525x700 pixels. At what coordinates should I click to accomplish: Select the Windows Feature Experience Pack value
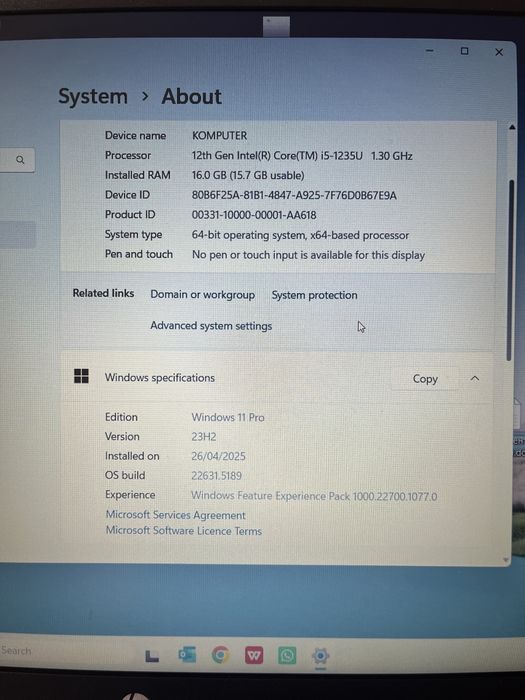click(x=314, y=496)
